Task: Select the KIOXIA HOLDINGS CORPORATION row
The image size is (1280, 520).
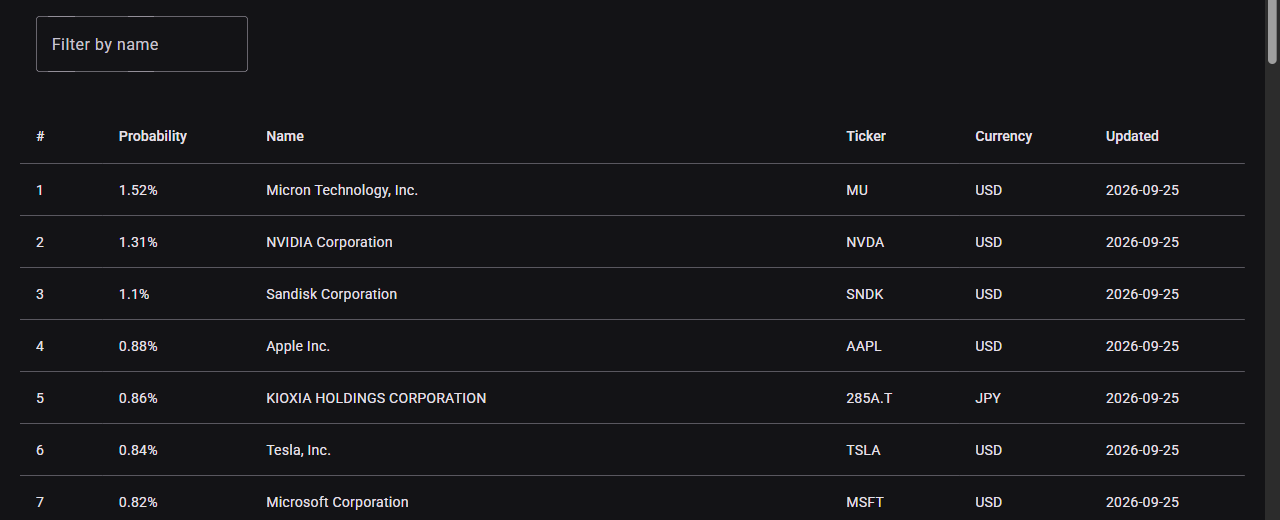Action: click(632, 398)
